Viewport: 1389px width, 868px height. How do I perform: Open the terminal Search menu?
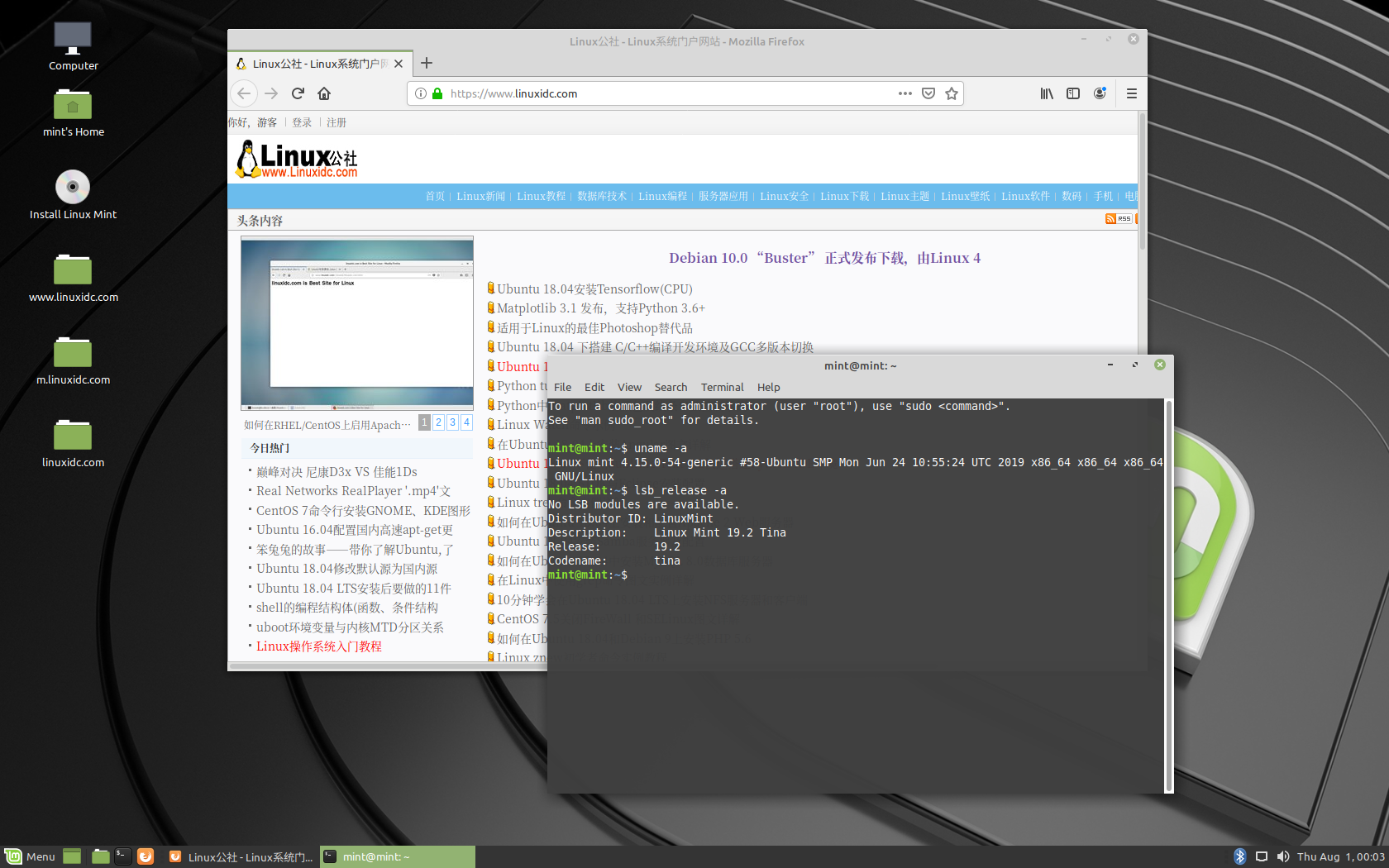coord(671,387)
